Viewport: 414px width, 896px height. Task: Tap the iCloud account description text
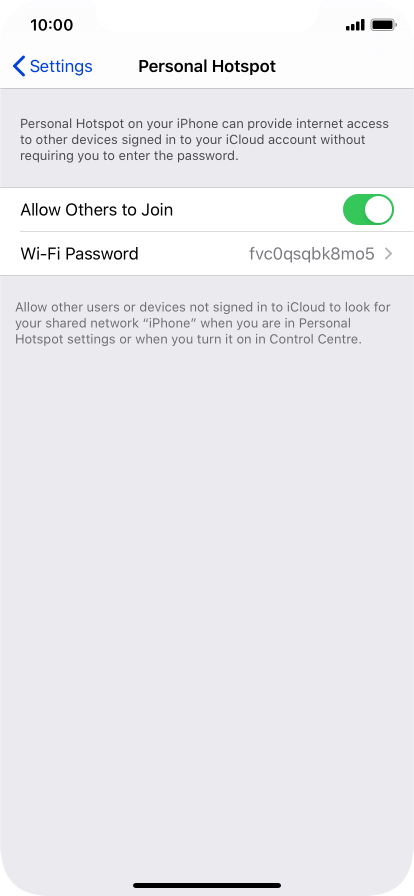pos(204,140)
